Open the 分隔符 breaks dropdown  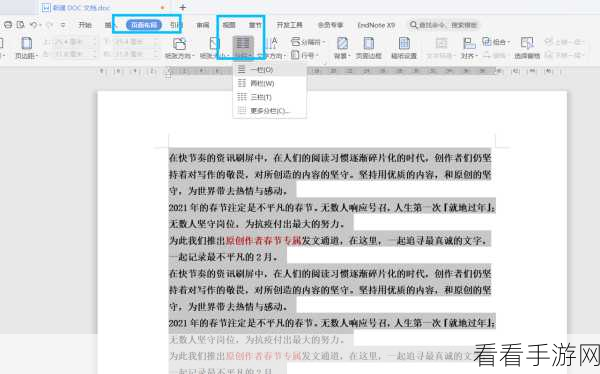coord(308,42)
